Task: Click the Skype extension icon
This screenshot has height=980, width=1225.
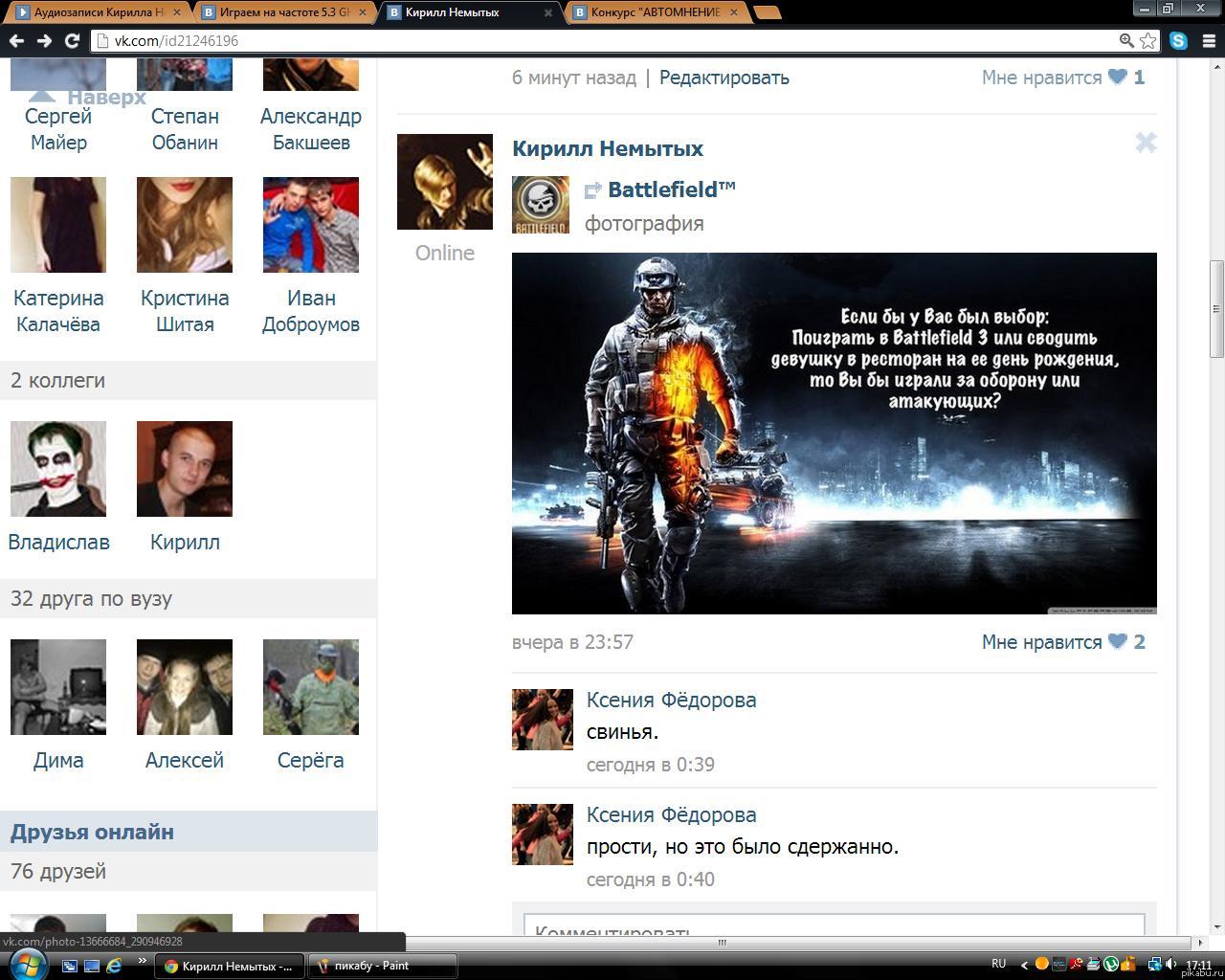Action: [1178, 41]
